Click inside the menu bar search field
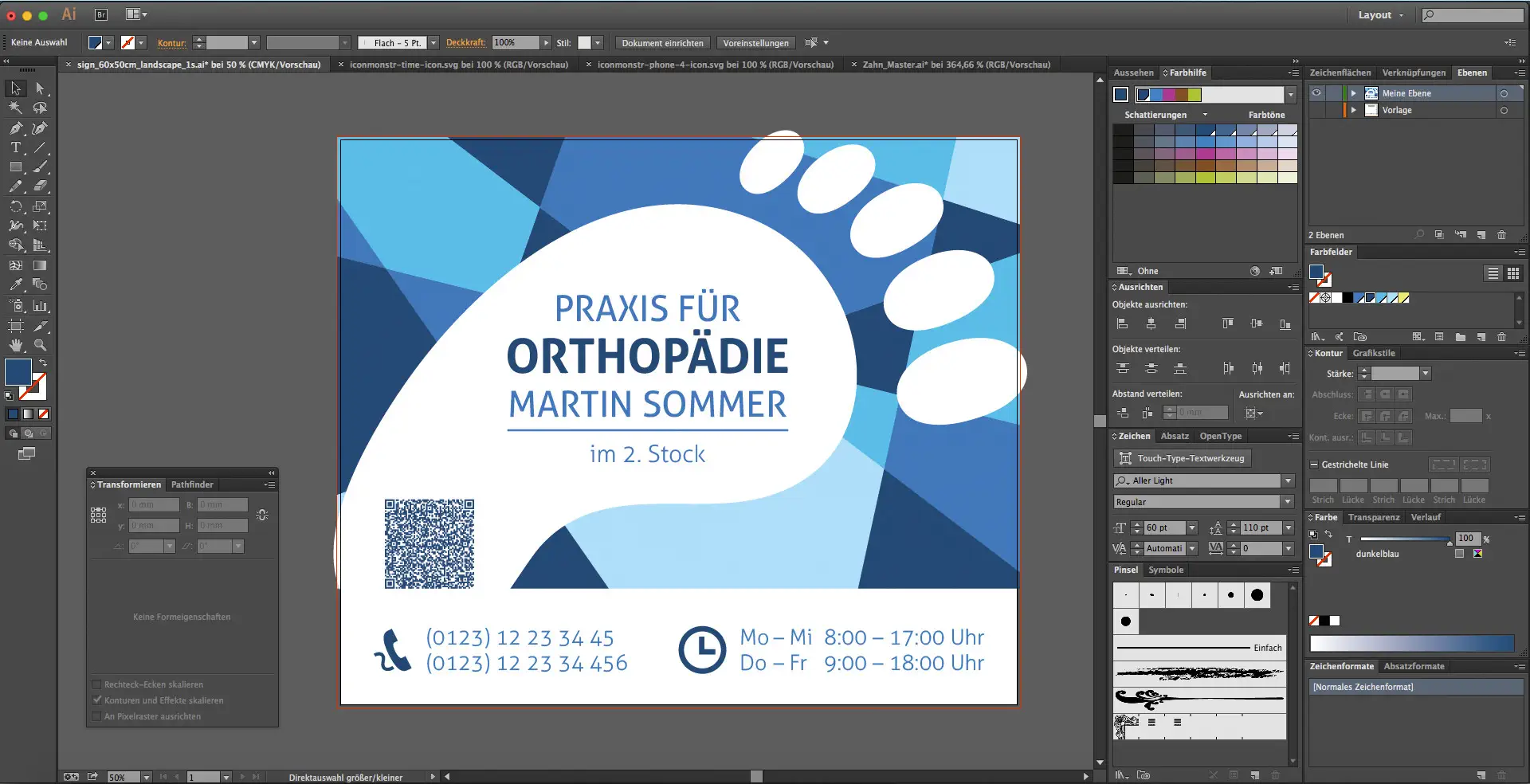Screen dimensions: 1530x784 pyautogui.click(x=1474, y=14)
